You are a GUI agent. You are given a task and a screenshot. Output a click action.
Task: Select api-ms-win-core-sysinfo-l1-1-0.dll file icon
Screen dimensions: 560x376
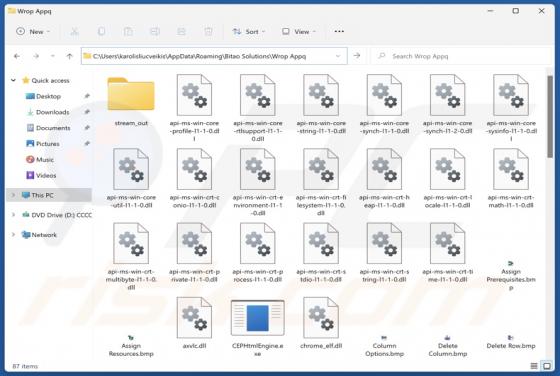click(511, 95)
